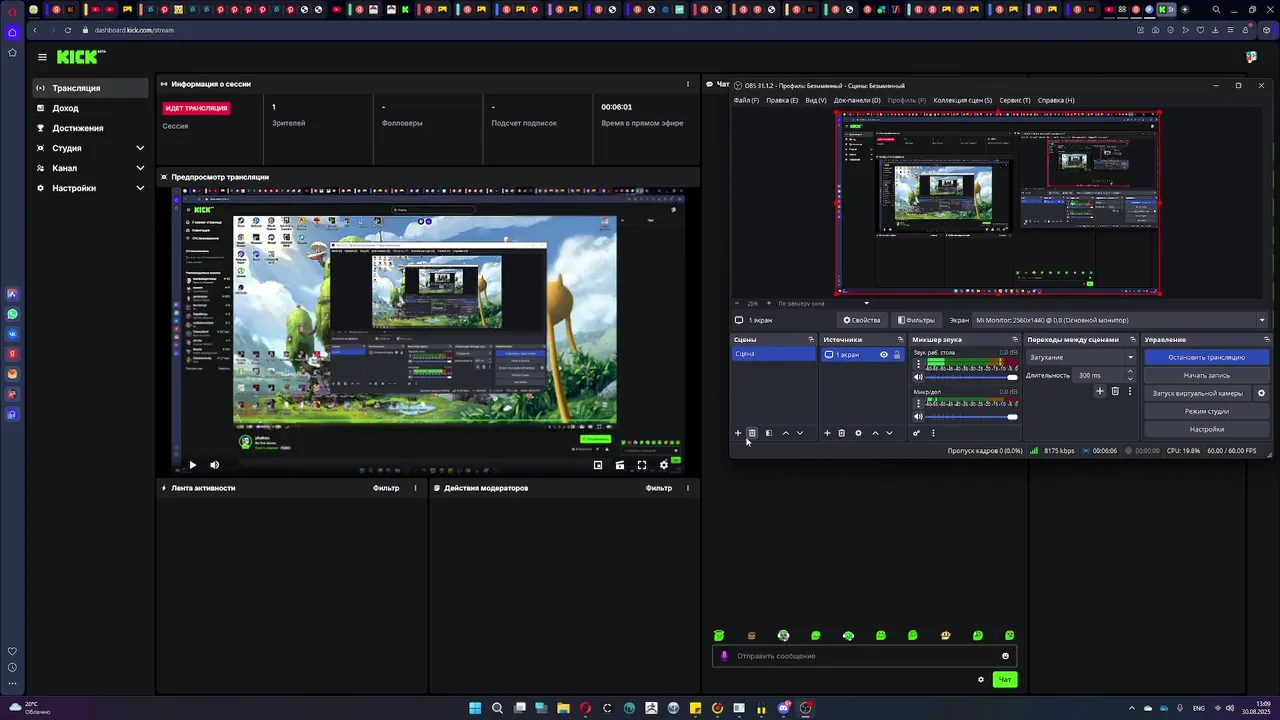Viewport: 1280px width, 720px height.
Task: Adjust Desktop Audio volume slider
Action: point(972,377)
